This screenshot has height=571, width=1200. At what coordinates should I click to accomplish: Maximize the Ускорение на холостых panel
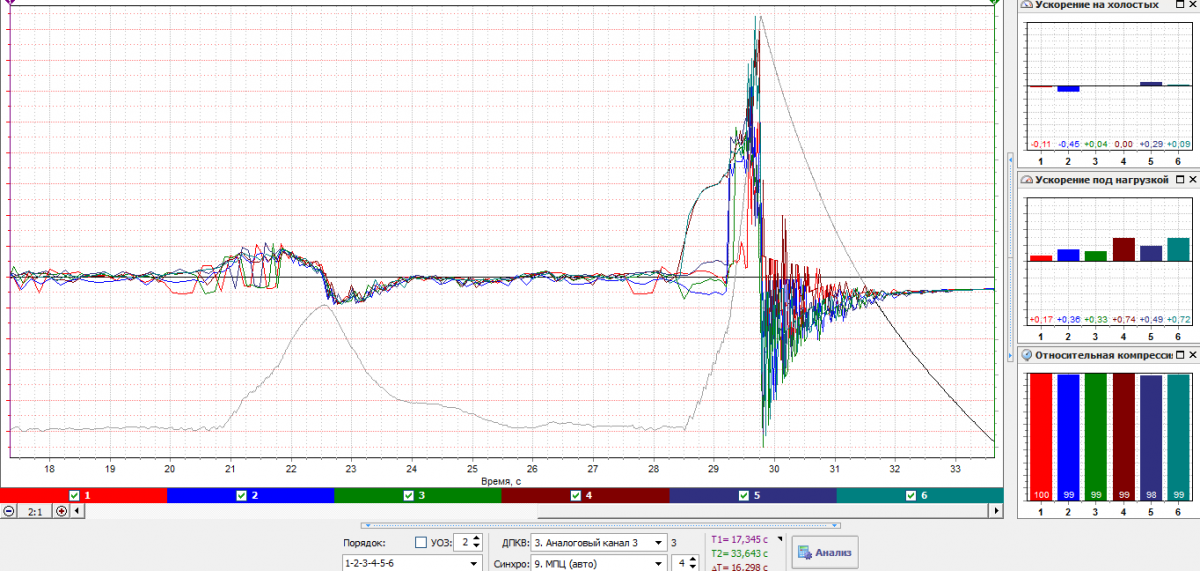click(x=1179, y=5)
